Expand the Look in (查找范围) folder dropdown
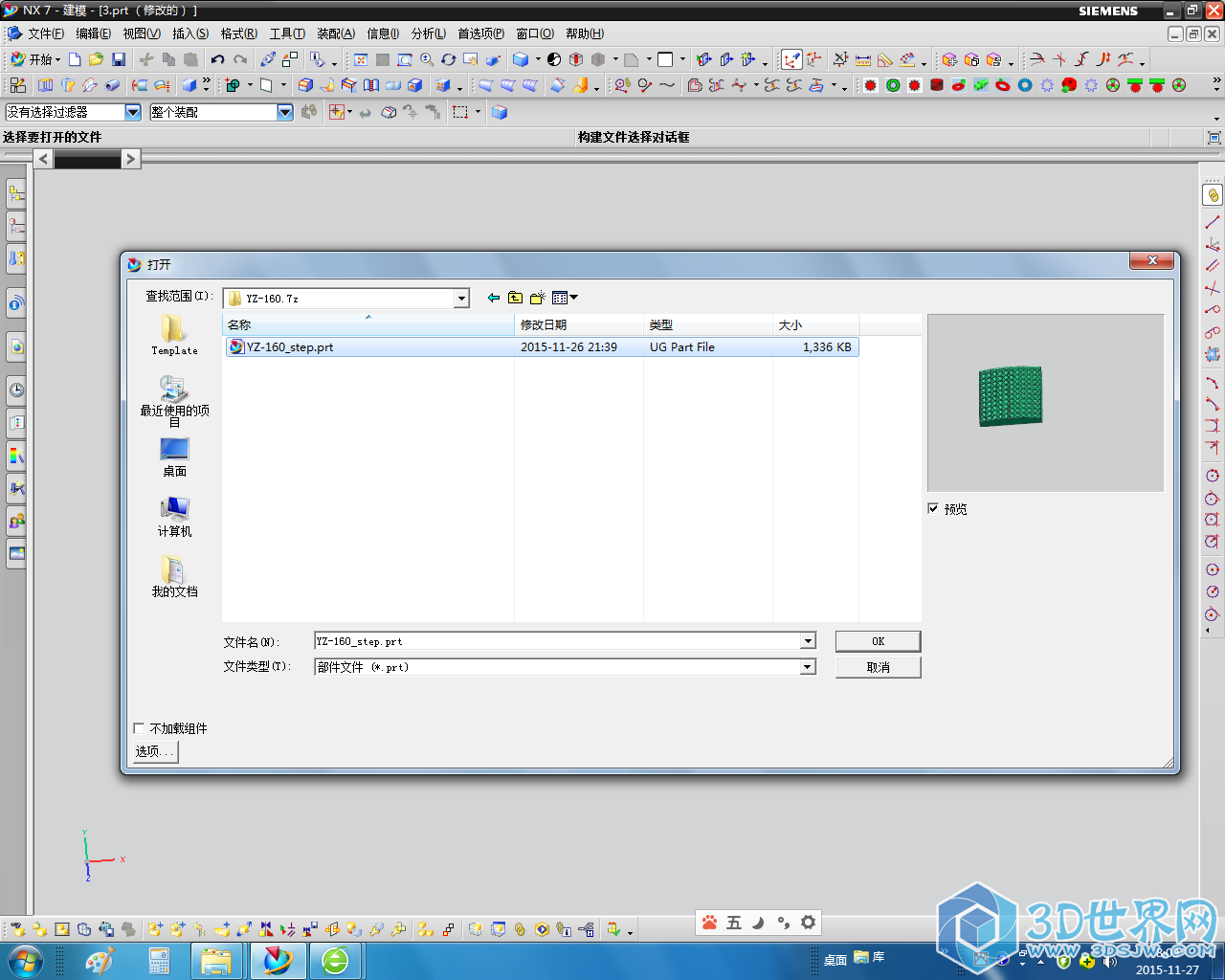 coord(461,299)
